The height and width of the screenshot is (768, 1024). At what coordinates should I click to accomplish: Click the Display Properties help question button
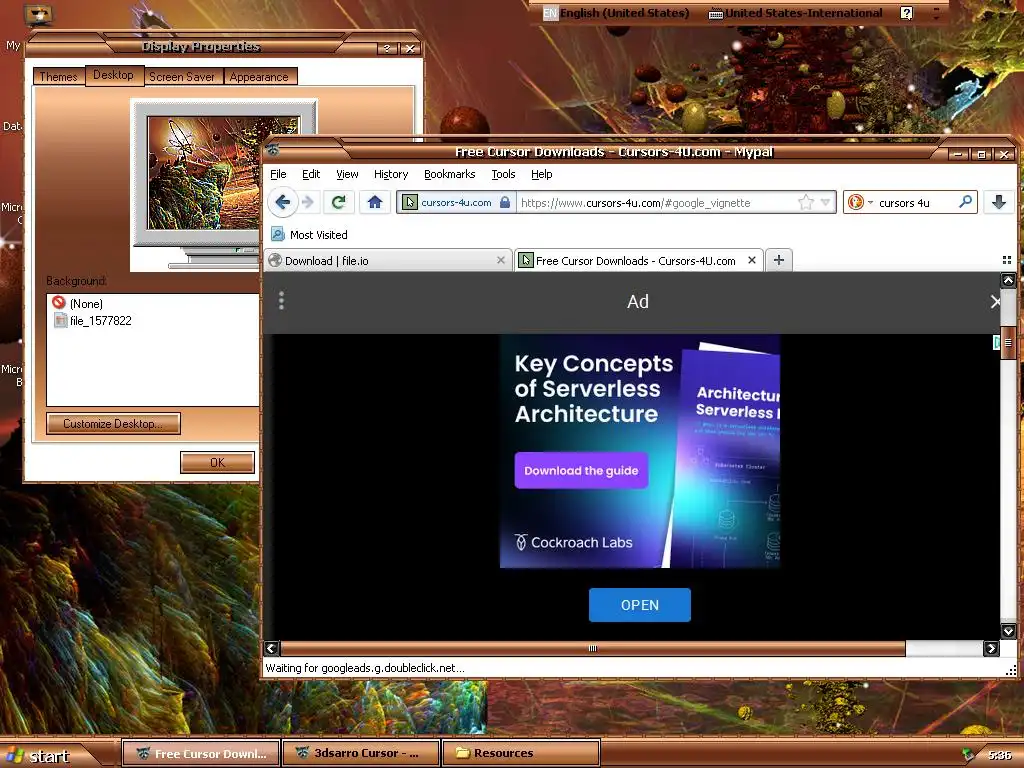click(x=387, y=48)
